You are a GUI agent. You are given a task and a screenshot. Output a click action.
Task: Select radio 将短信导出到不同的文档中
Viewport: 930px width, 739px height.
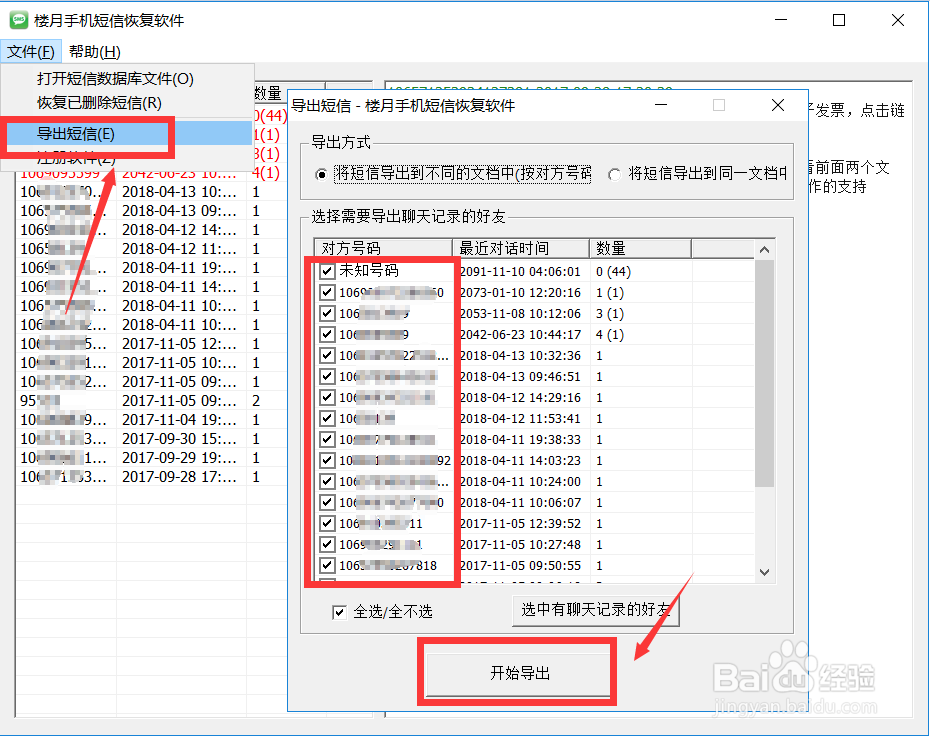(321, 174)
